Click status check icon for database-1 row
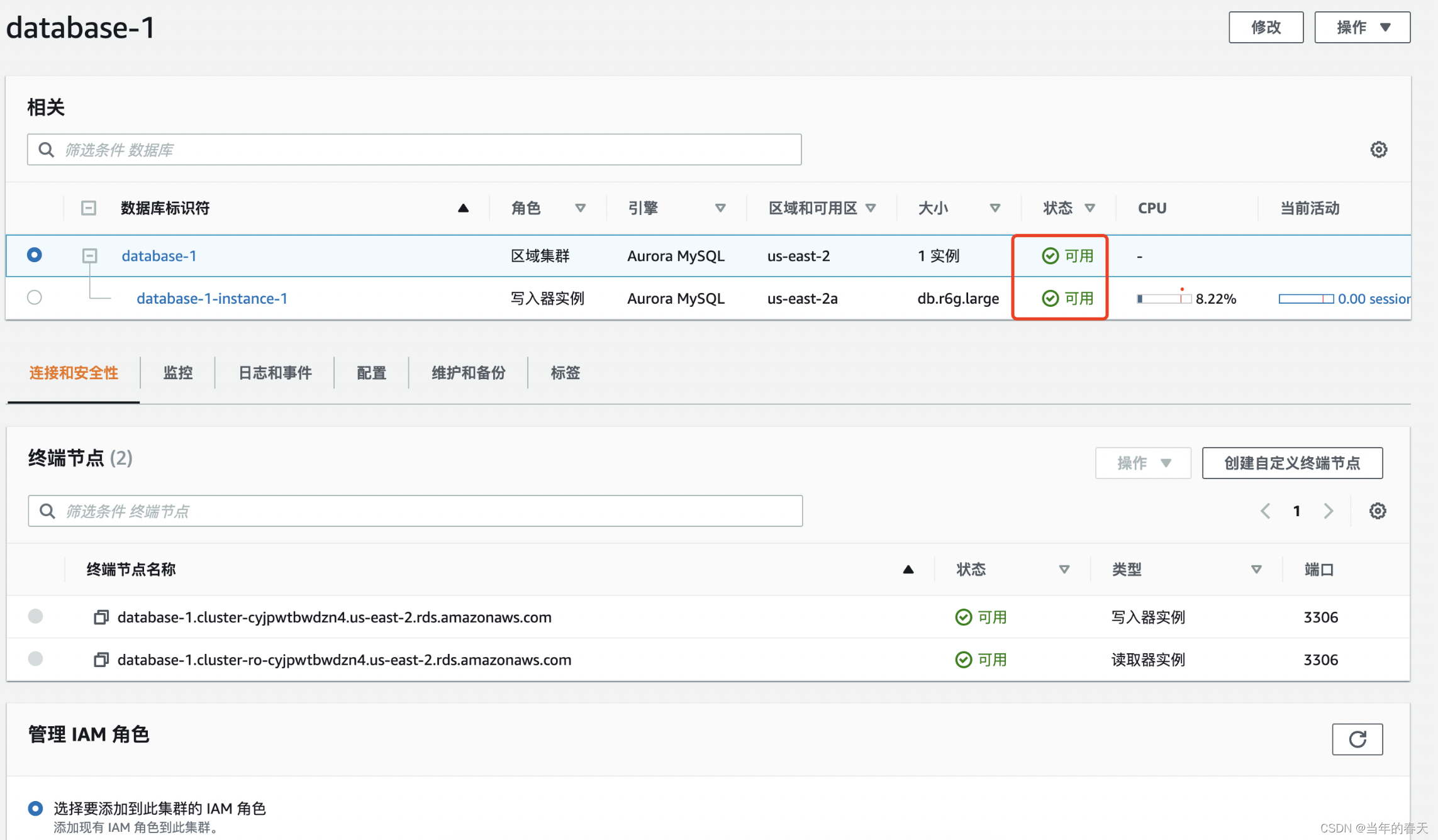 click(1050, 256)
